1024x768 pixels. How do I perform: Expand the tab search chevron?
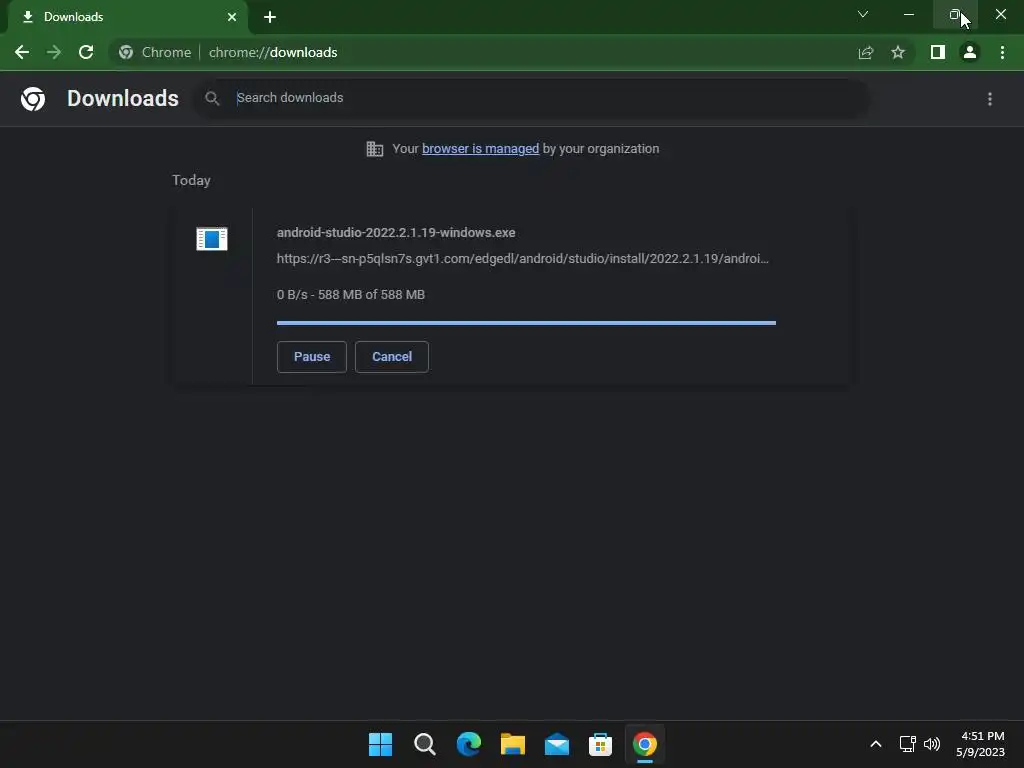tap(863, 14)
